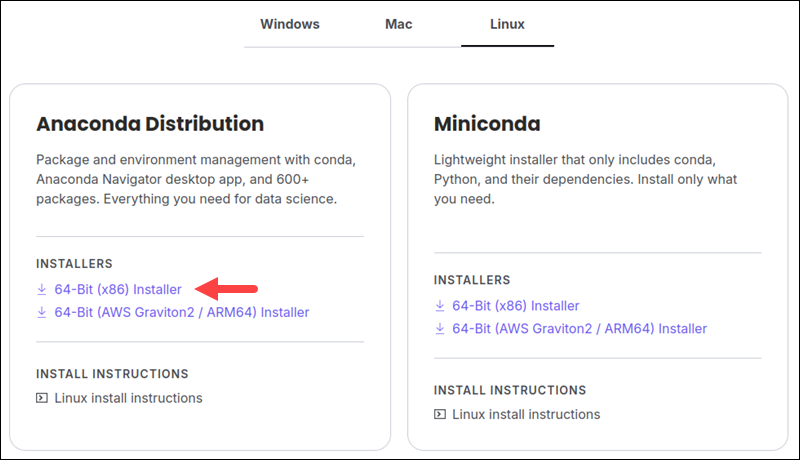This screenshot has width=800, height=460.
Task: Switch to the Windows tab
Action: pos(290,24)
